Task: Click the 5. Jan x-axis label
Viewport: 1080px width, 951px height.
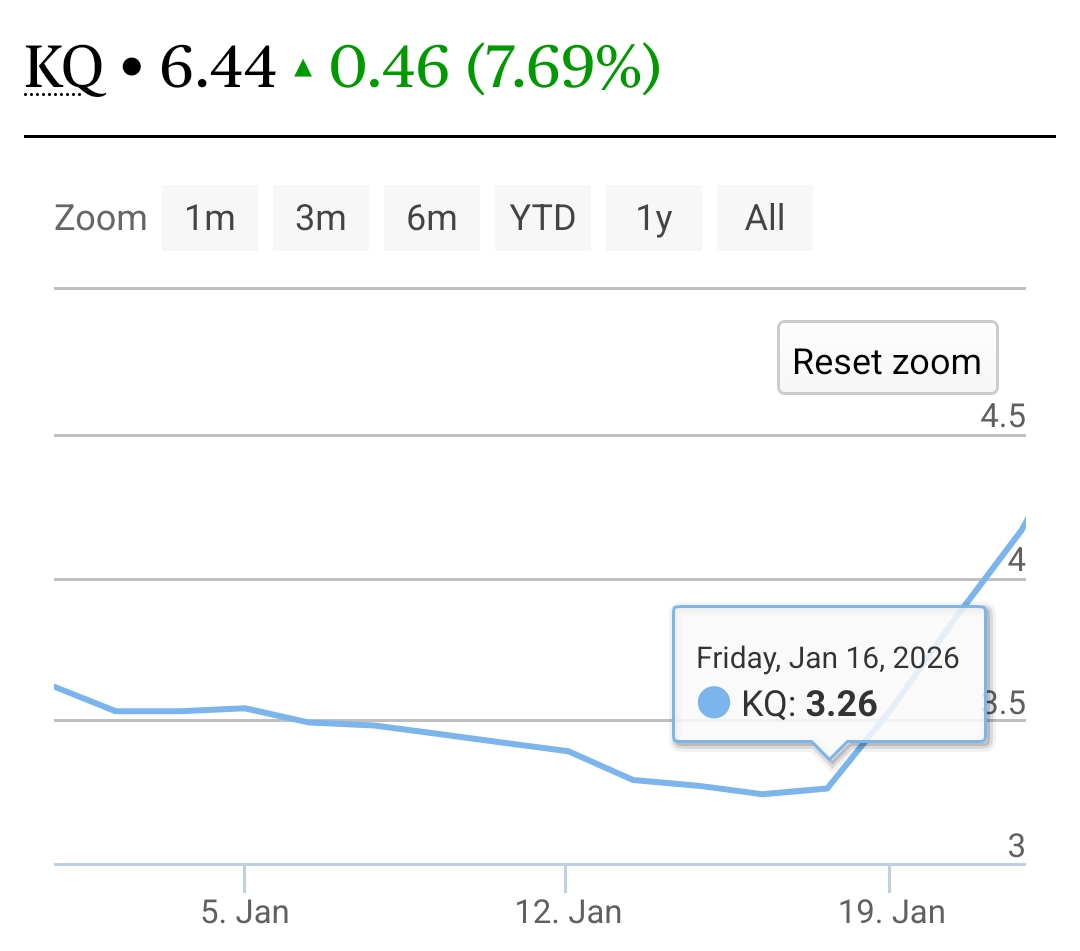Action: pos(245,912)
